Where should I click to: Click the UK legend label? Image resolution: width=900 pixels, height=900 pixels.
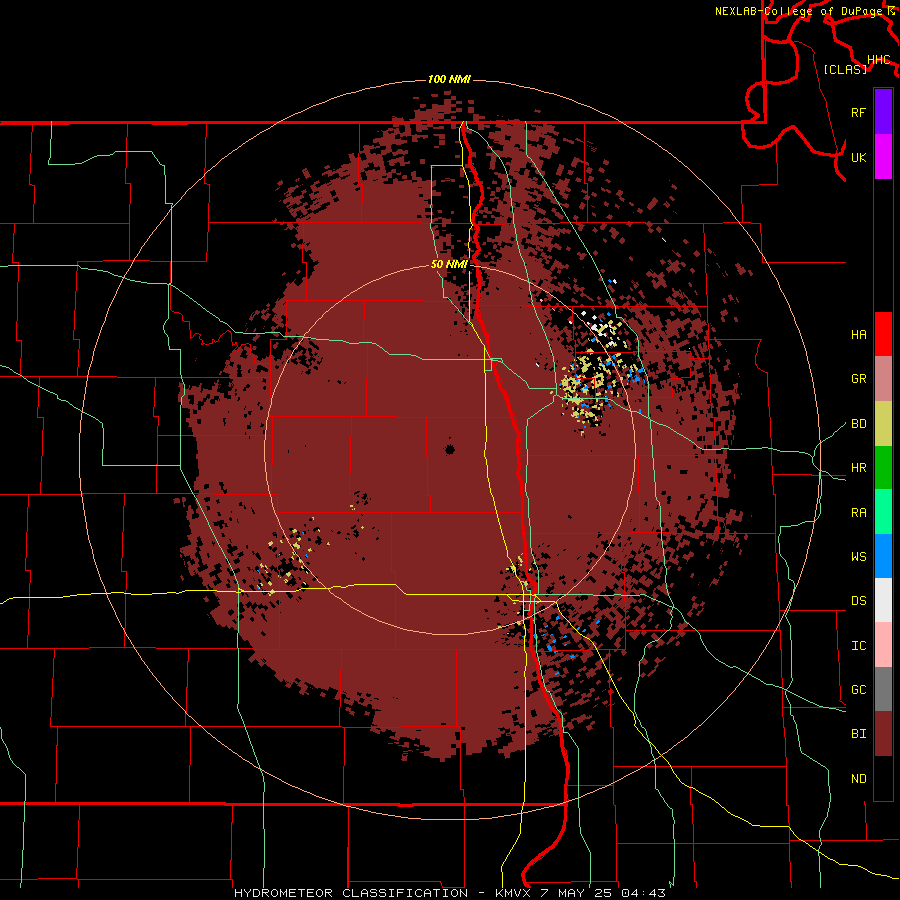[858, 157]
